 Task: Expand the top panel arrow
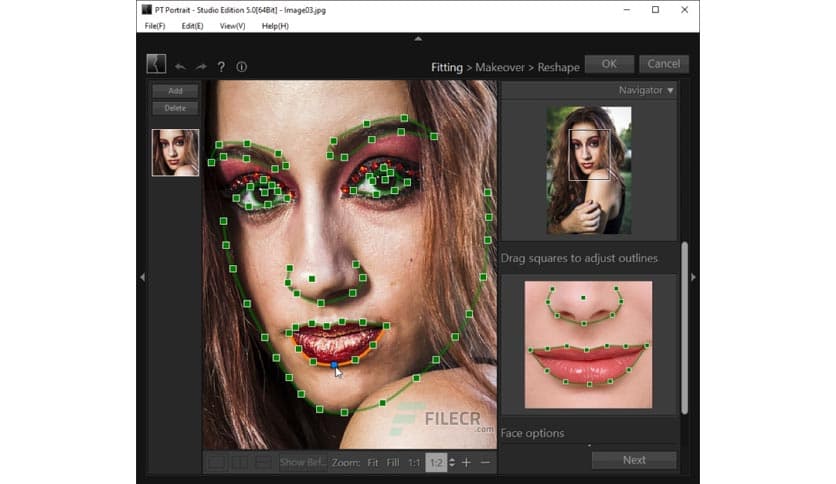tap(418, 39)
